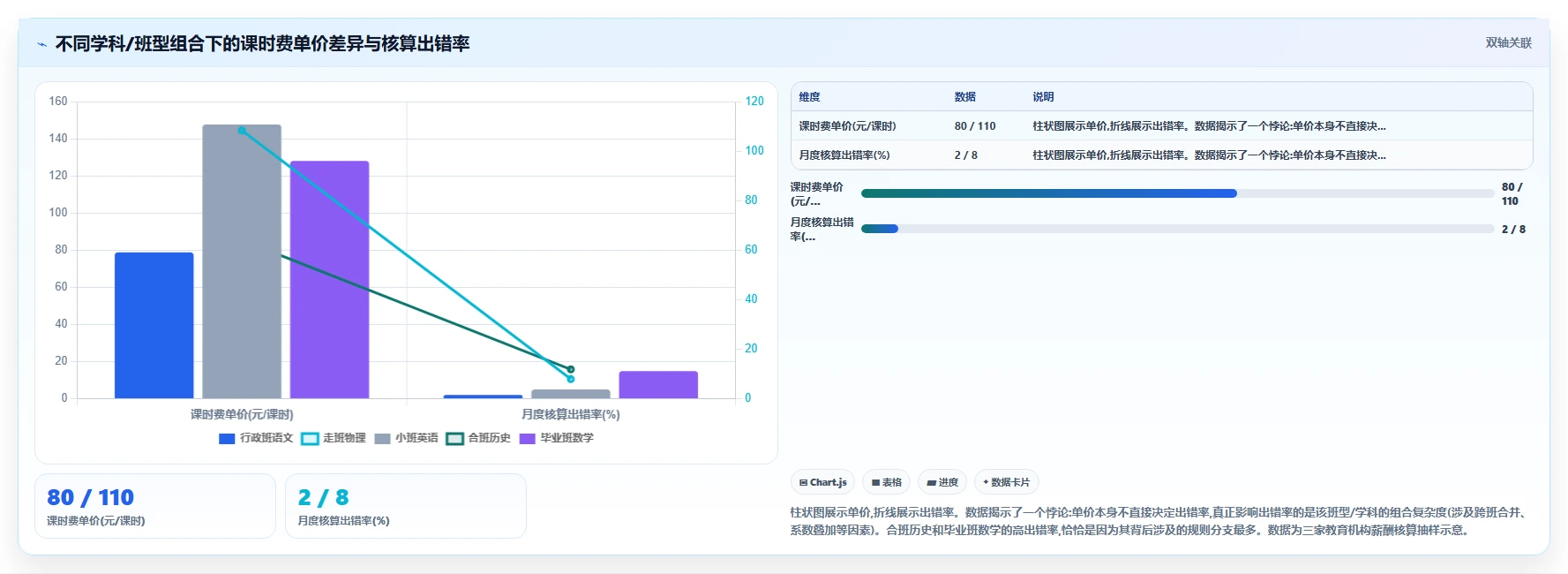This screenshot has width=1568, height=574.
Task: Click the cyan 走班物理 point atop gray bar
Action: click(242, 131)
